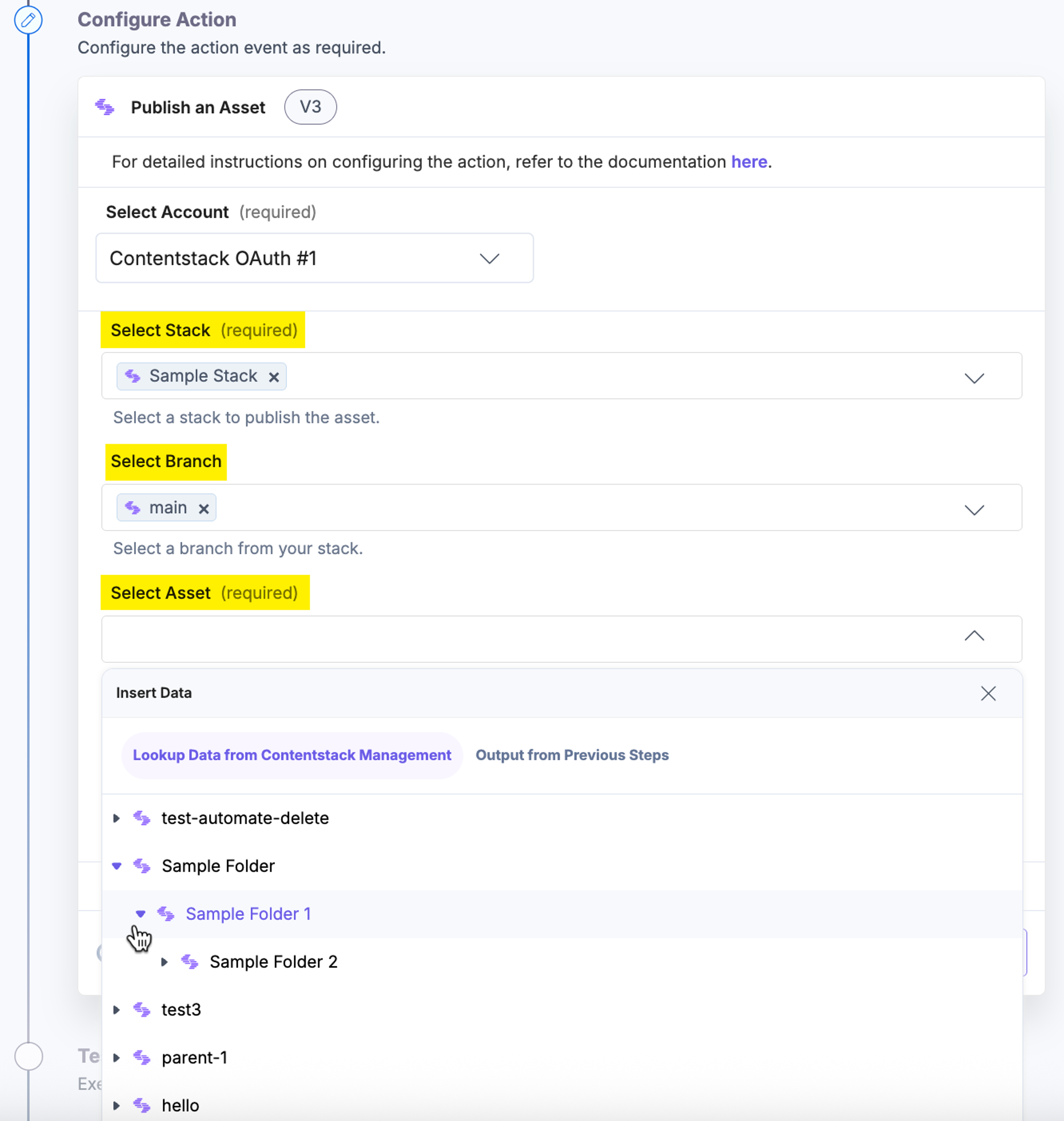Image resolution: width=1064 pixels, height=1121 pixels.
Task: Select the Sample Folder item
Action: point(218,866)
